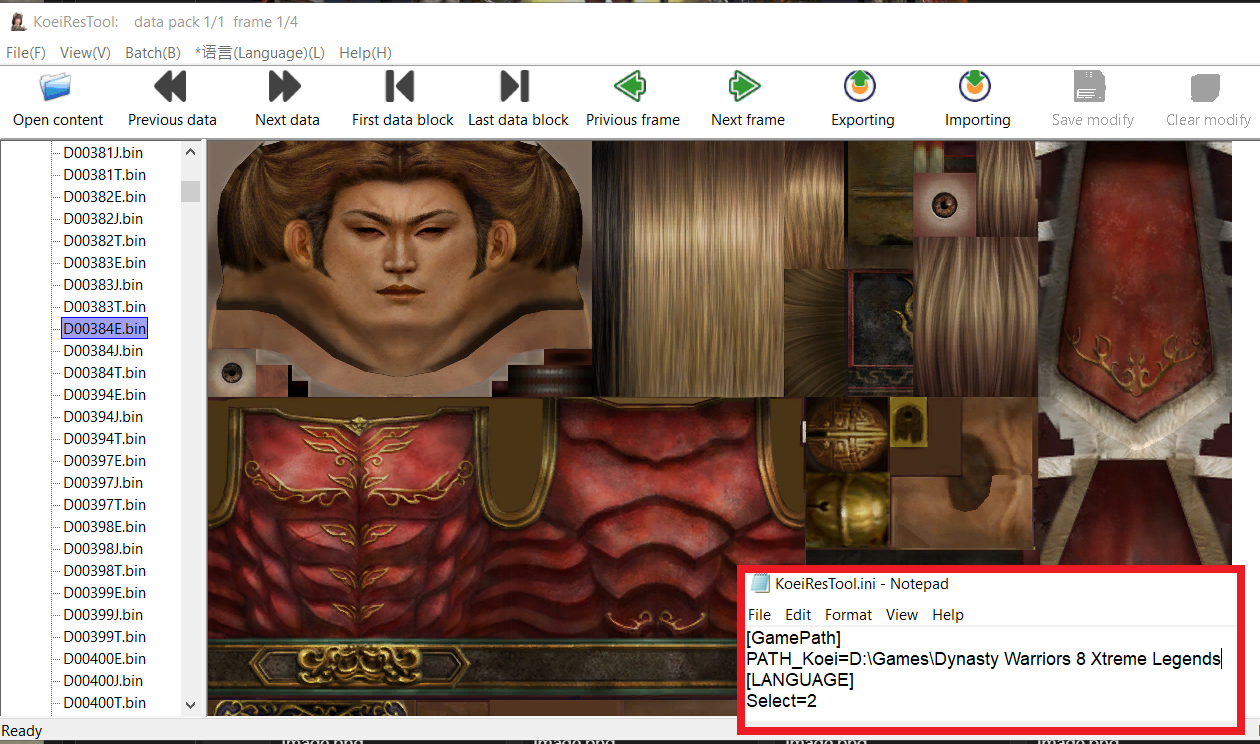Select D00397J.bin in the file list
Screen dimensions: 1260x744
click(104, 482)
